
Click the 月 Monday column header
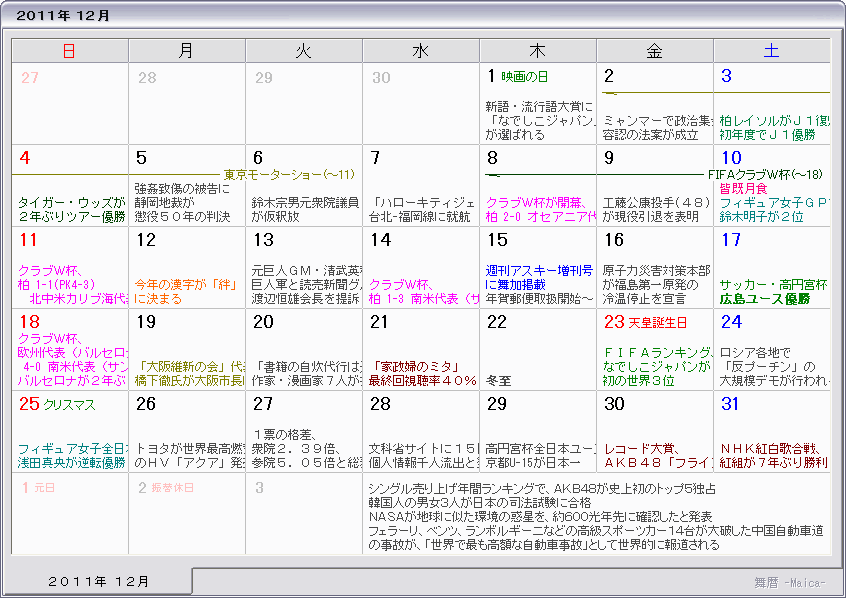(x=187, y=51)
